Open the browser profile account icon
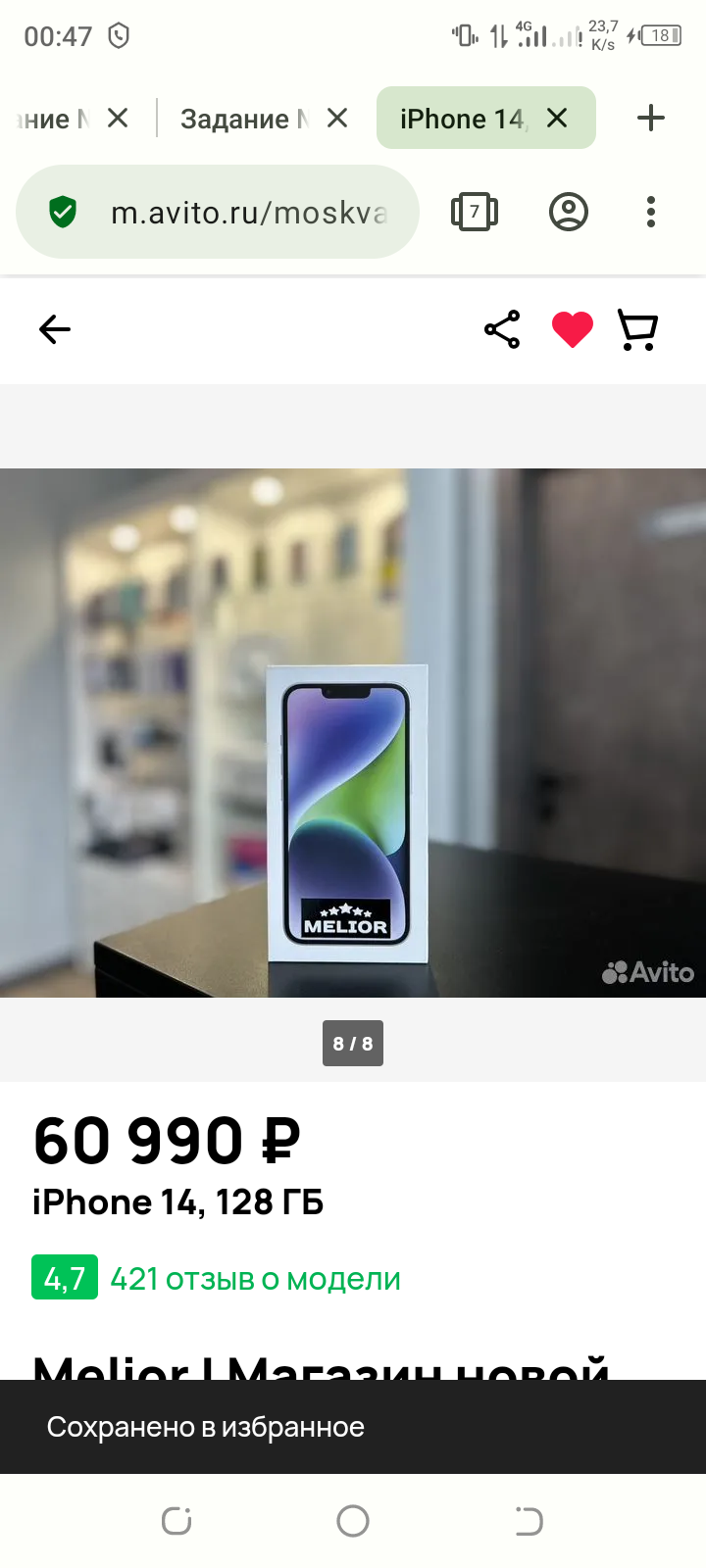Viewport: 706px width, 1568px height. coord(569,212)
